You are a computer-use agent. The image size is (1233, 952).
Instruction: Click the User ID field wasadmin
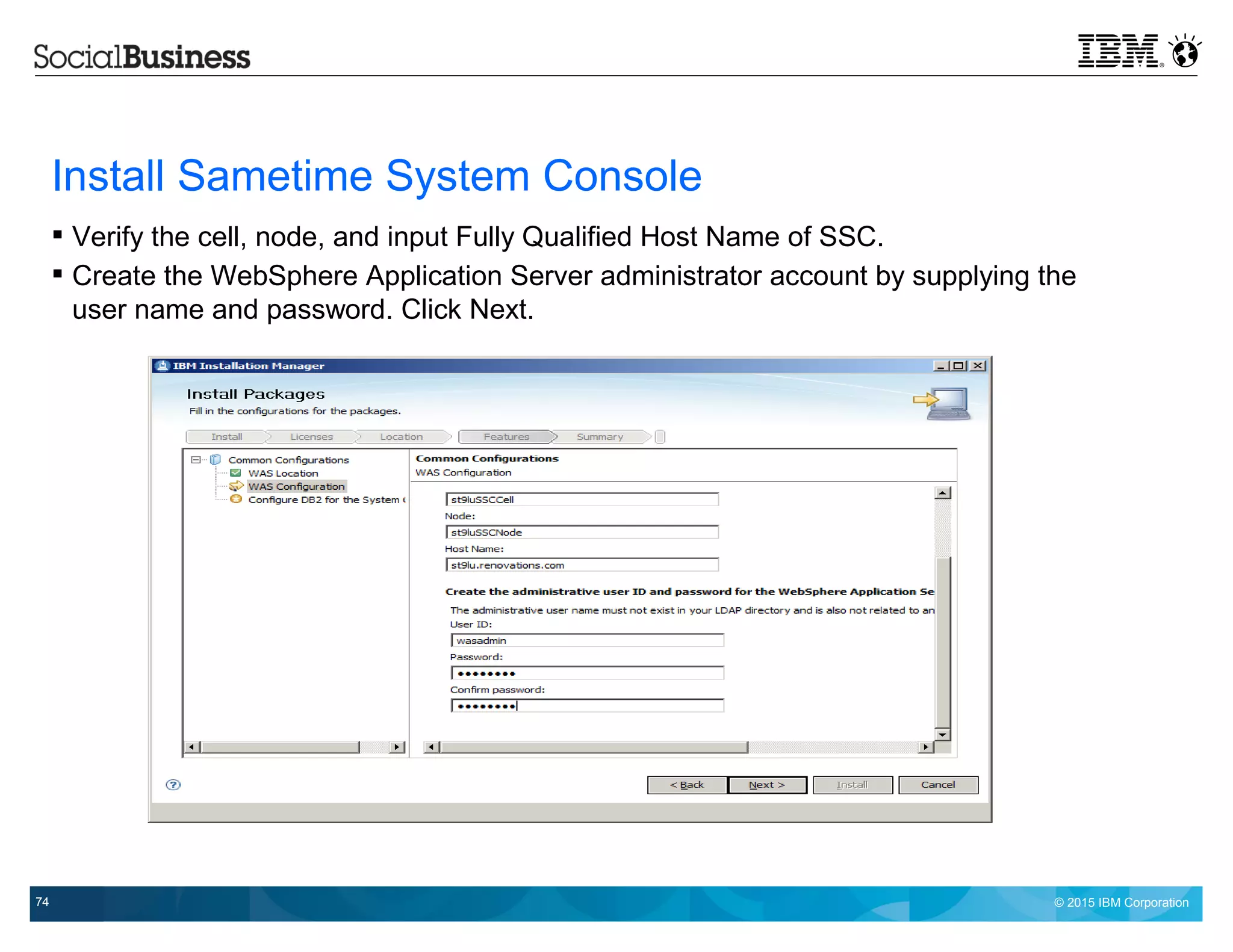click(587, 640)
